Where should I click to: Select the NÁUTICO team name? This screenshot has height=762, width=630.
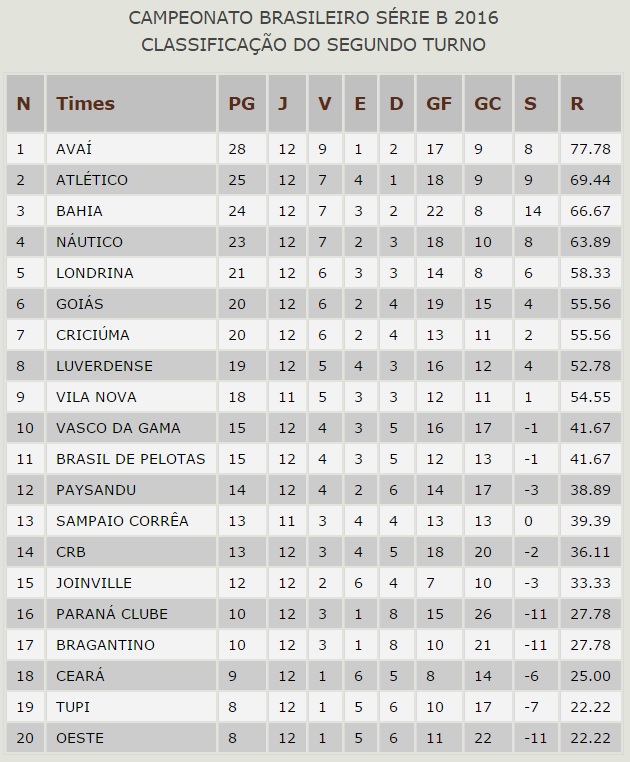(89, 242)
